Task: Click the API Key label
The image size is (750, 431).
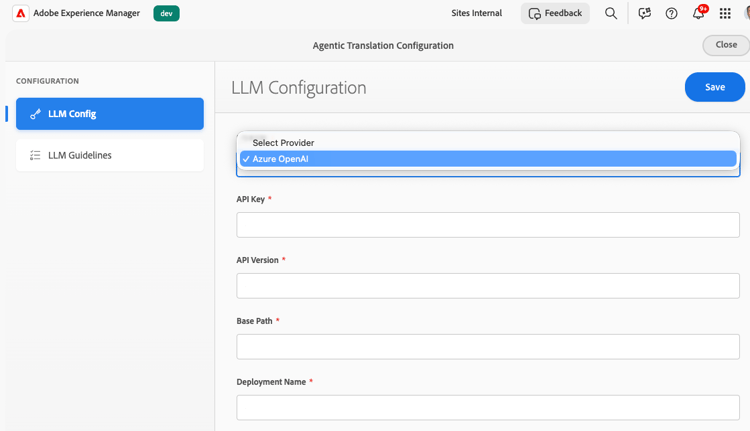Action: pos(250,199)
